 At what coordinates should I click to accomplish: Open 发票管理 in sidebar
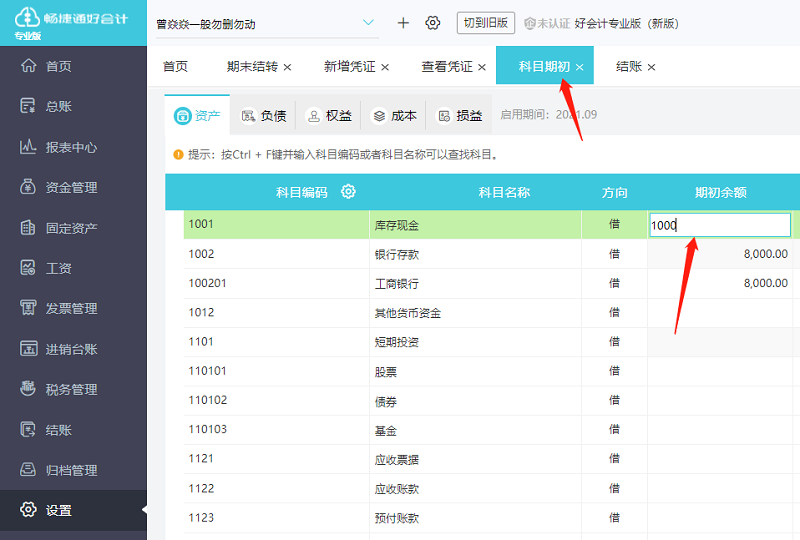click(x=73, y=308)
